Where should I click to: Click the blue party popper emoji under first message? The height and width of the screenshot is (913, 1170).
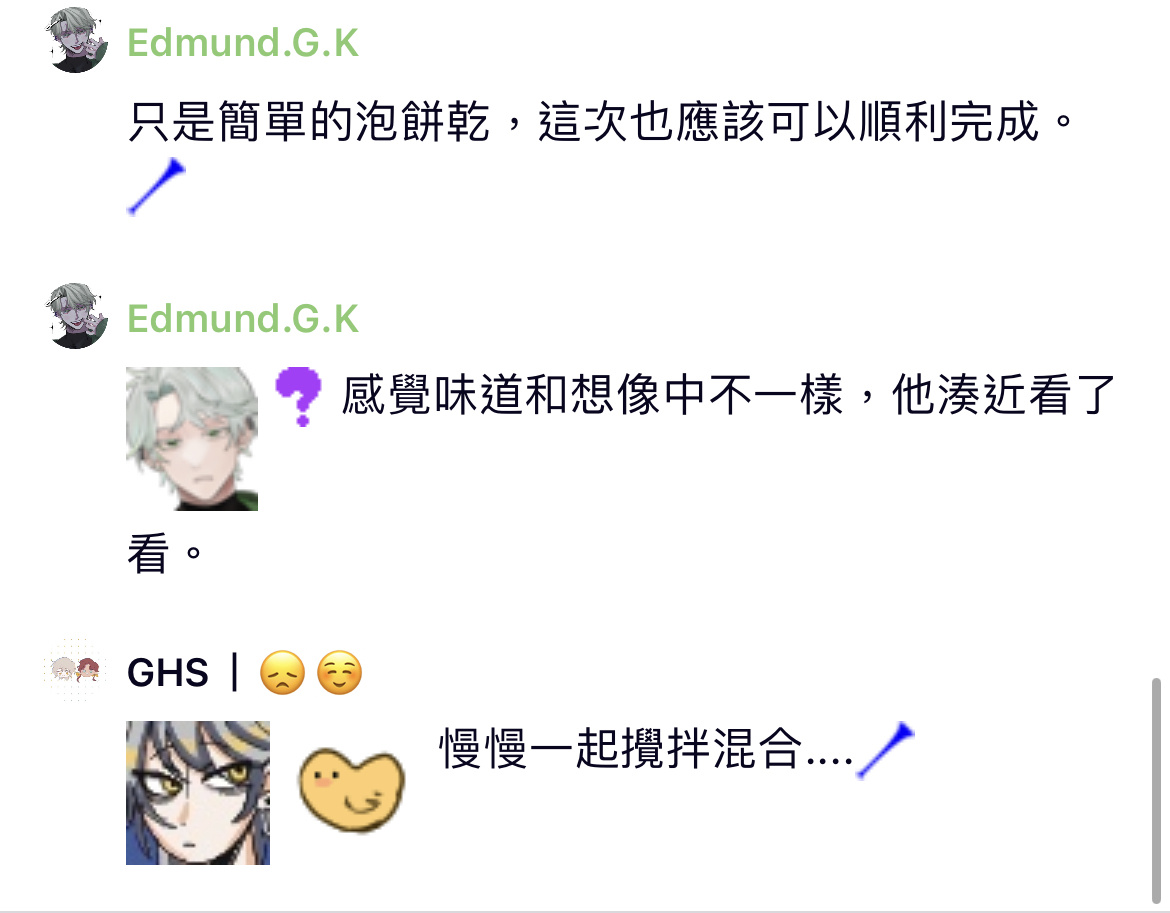[x=156, y=186]
